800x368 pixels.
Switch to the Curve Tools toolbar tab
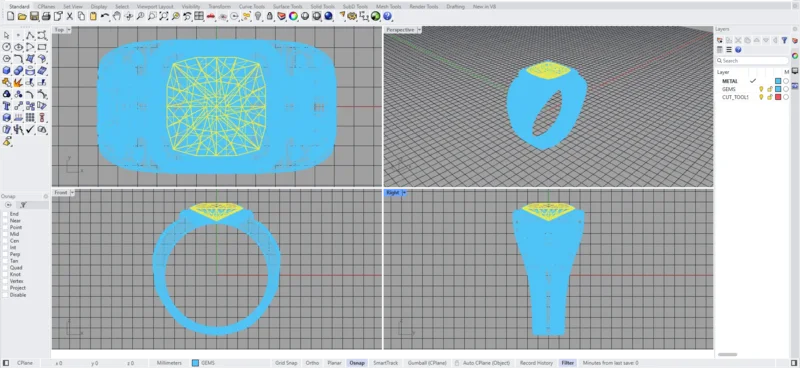[x=253, y=7]
